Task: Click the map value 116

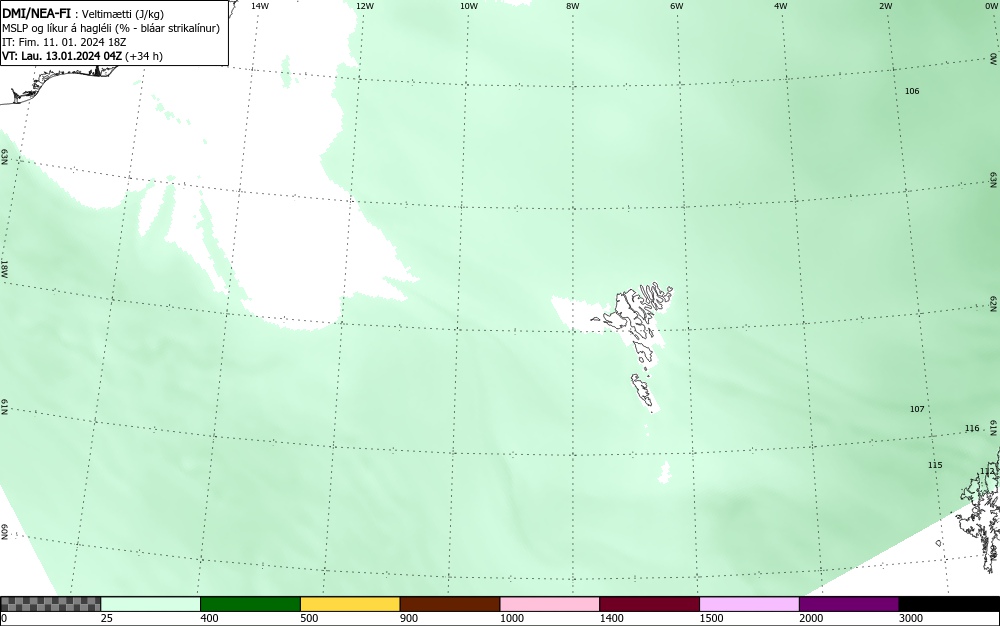Action: (971, 428)
